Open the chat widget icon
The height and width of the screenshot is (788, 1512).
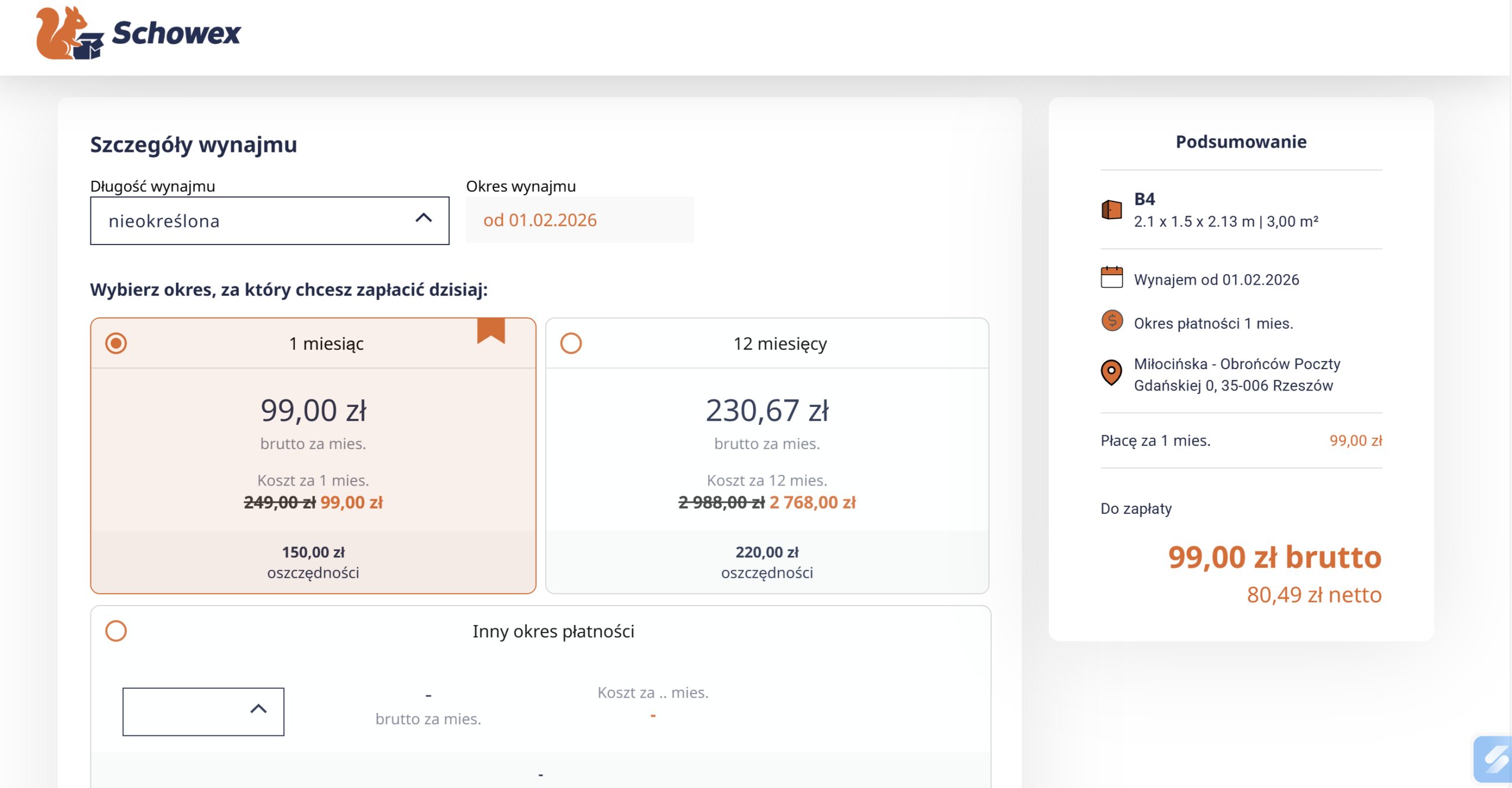[1494, 759]
